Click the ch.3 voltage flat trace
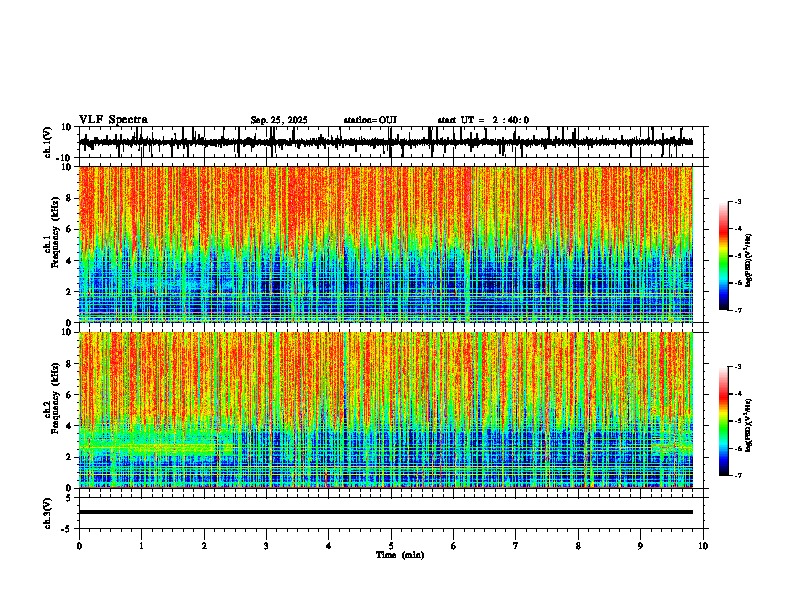The height and width of the screenshot is (612, 792). click(386, 512)
